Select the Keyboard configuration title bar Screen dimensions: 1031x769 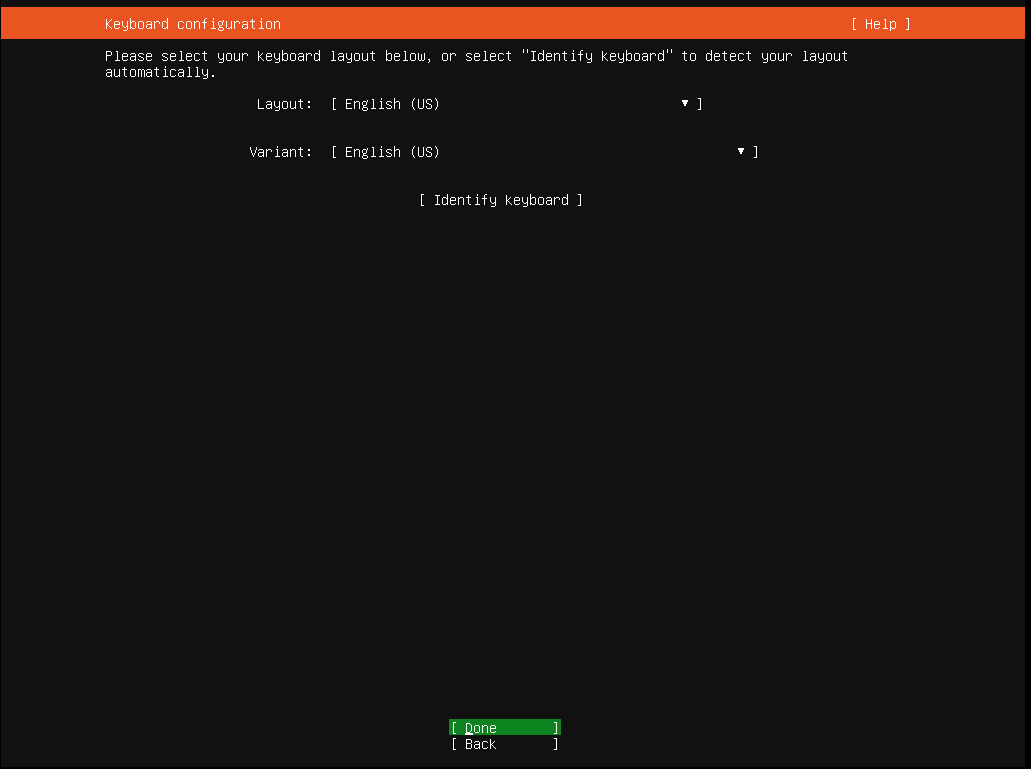tap(190, 23)
